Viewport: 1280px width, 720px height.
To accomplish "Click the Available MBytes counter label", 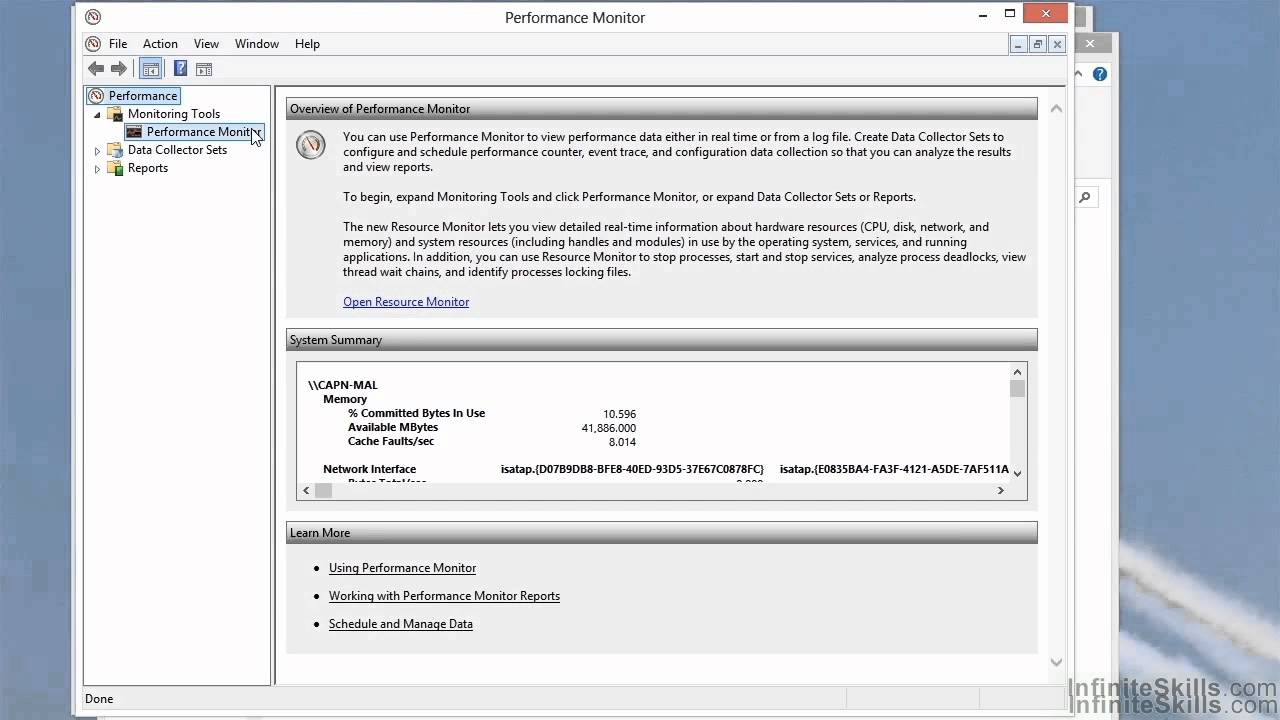I will pyautogui.click(x=393, y=427).
